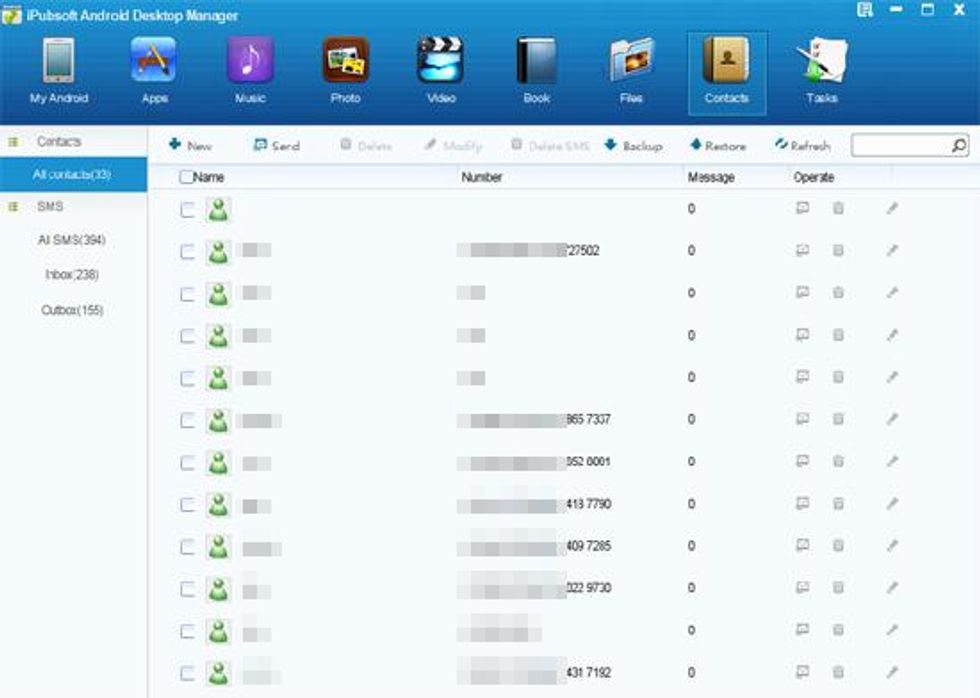The height and width of the screenshot is (698, 980).
Task: Click inside the search input field
Action: [901, 146]
